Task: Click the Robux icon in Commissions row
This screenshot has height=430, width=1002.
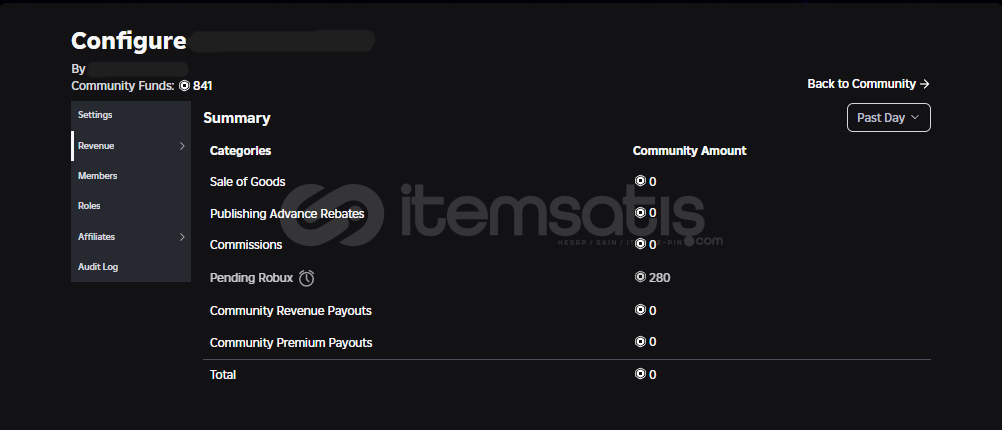Action: pyautogui.click(x=640, y=245)
